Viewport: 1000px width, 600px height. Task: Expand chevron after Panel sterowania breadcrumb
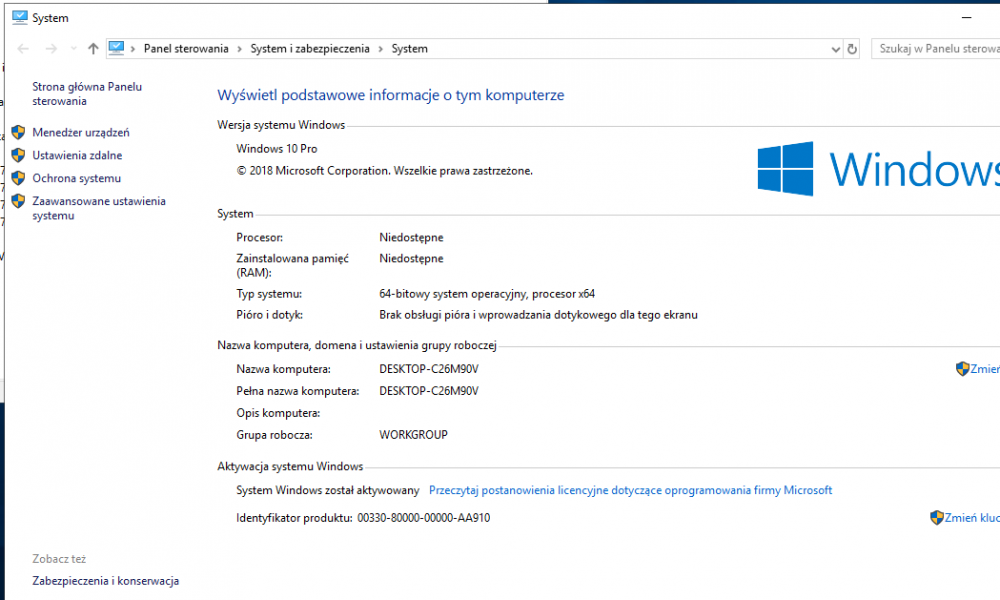click(x=239, y=49)
